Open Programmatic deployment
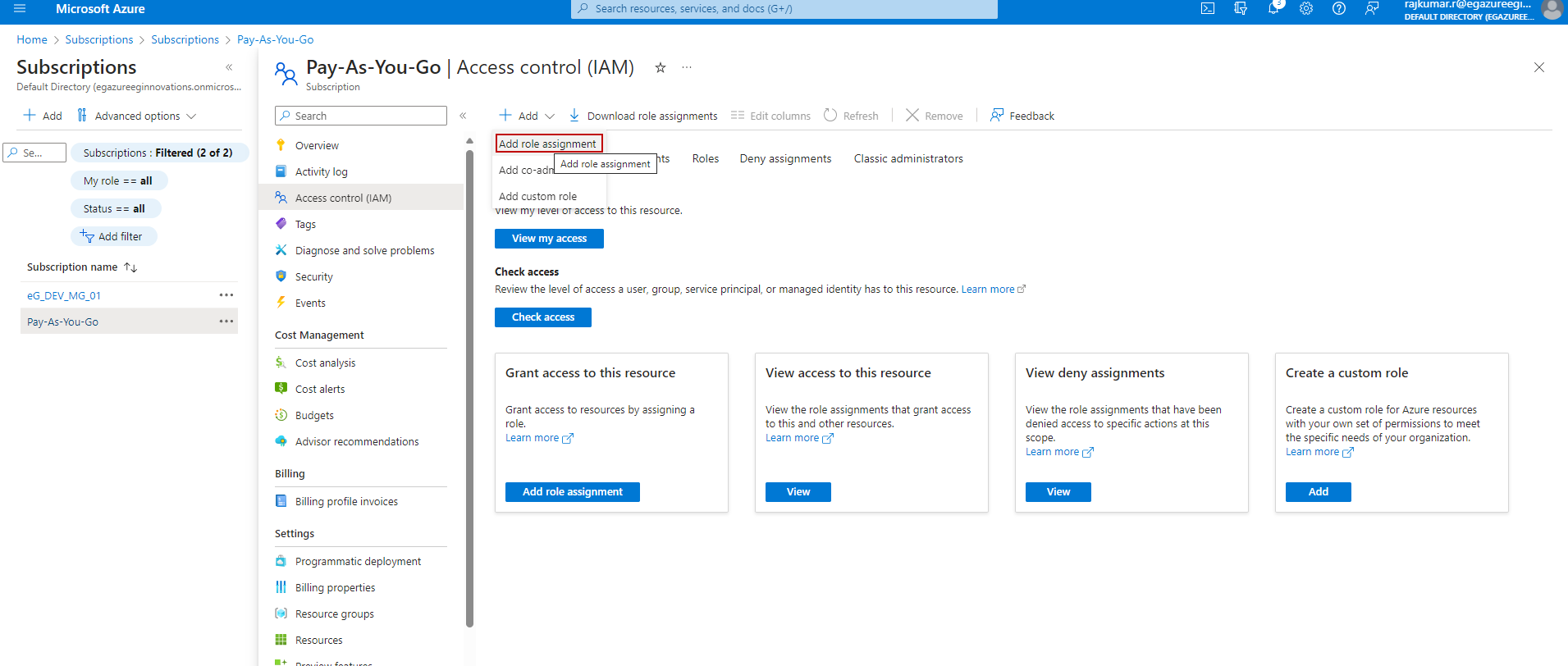 pos(358,561)
